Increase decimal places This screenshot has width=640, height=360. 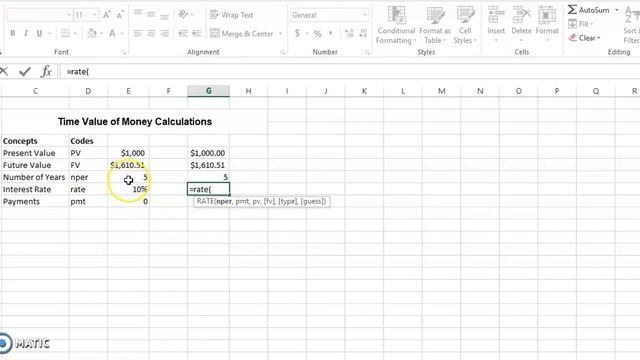pos(349,33)
